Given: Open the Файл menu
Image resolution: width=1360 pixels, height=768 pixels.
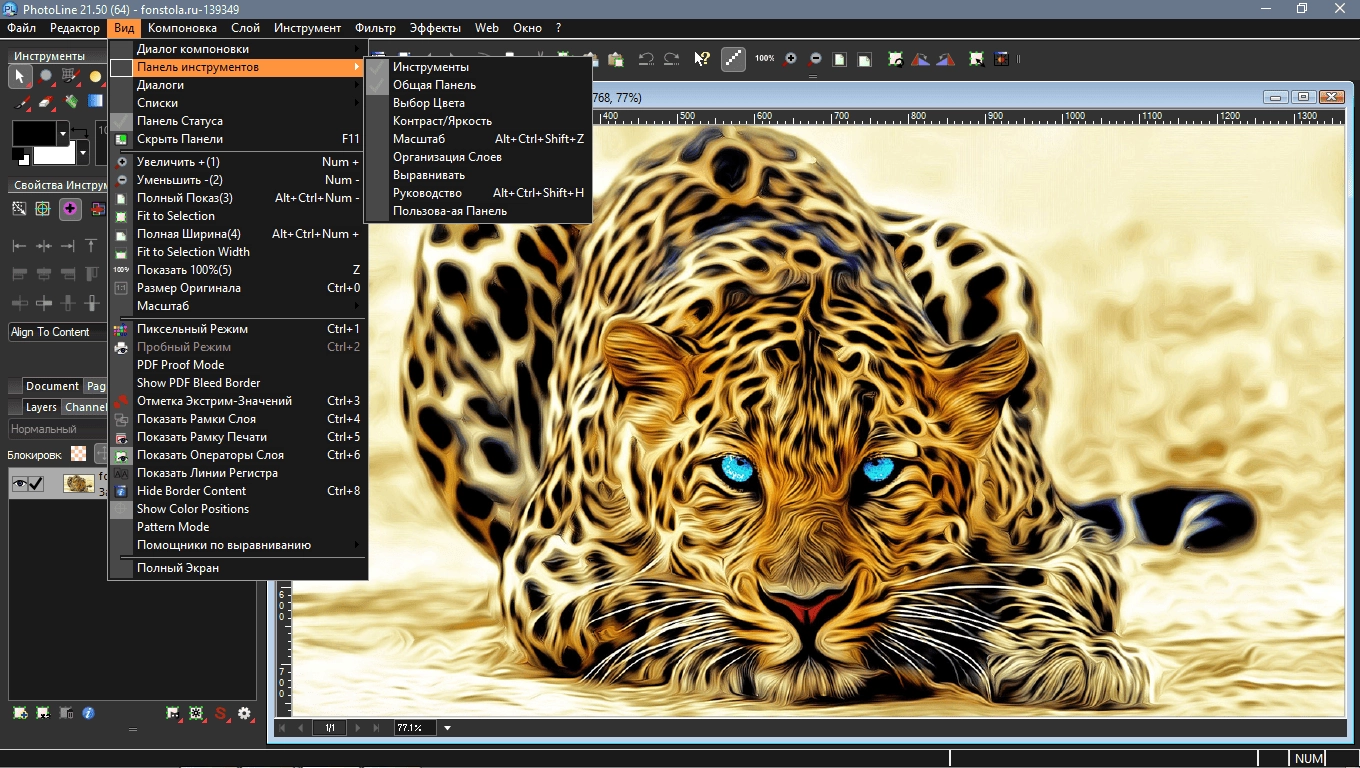Looking at the screenshot, I should click(22, 28).
